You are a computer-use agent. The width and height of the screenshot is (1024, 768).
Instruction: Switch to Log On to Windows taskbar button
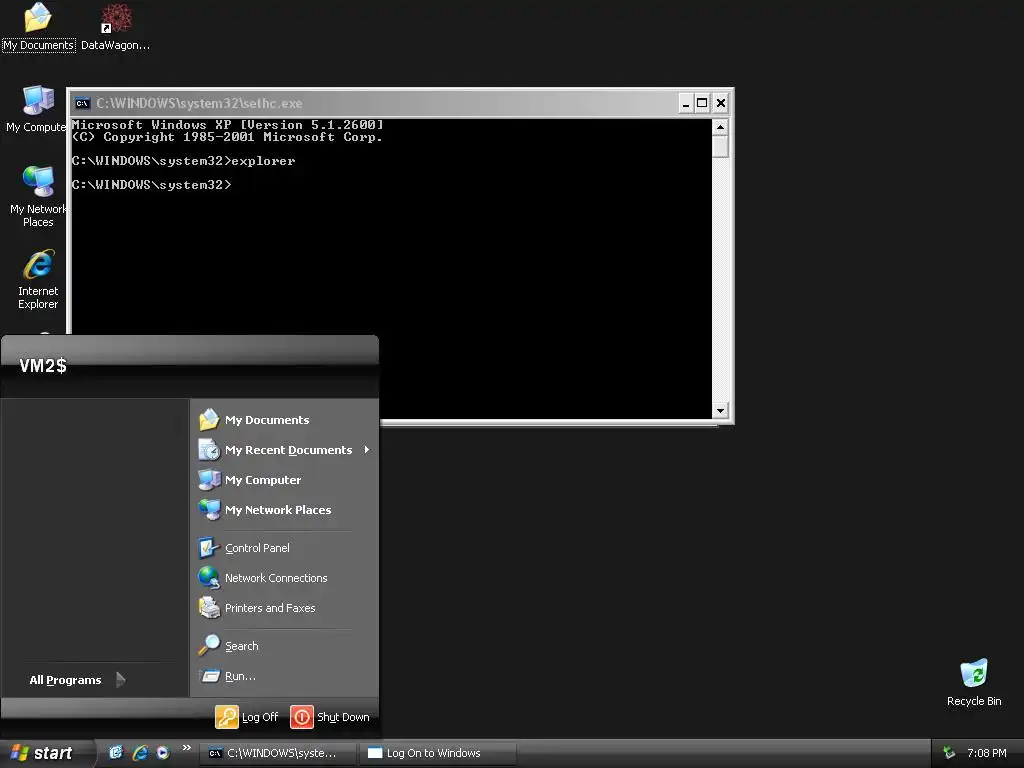click(x=438, y=754)
